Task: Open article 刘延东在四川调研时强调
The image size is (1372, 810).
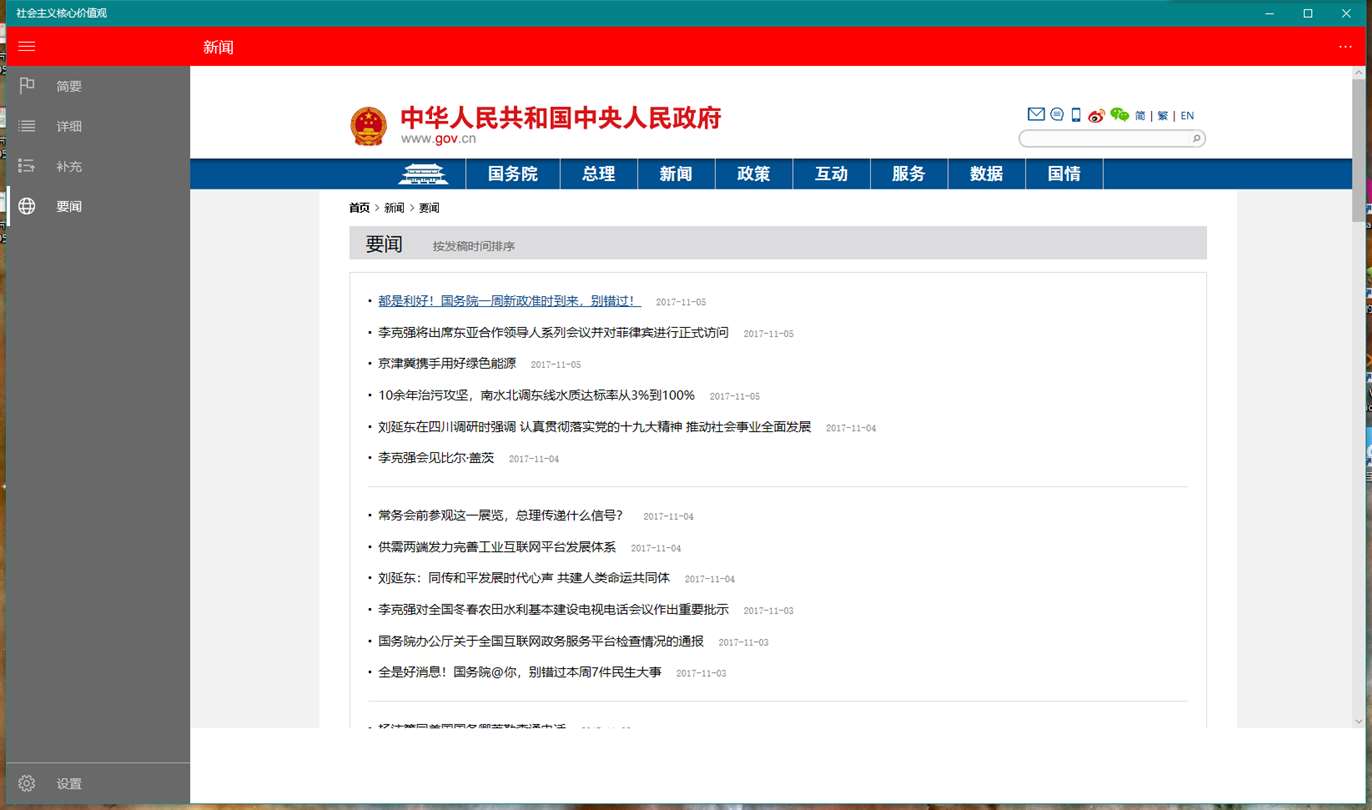Action: tap(595, 426)
